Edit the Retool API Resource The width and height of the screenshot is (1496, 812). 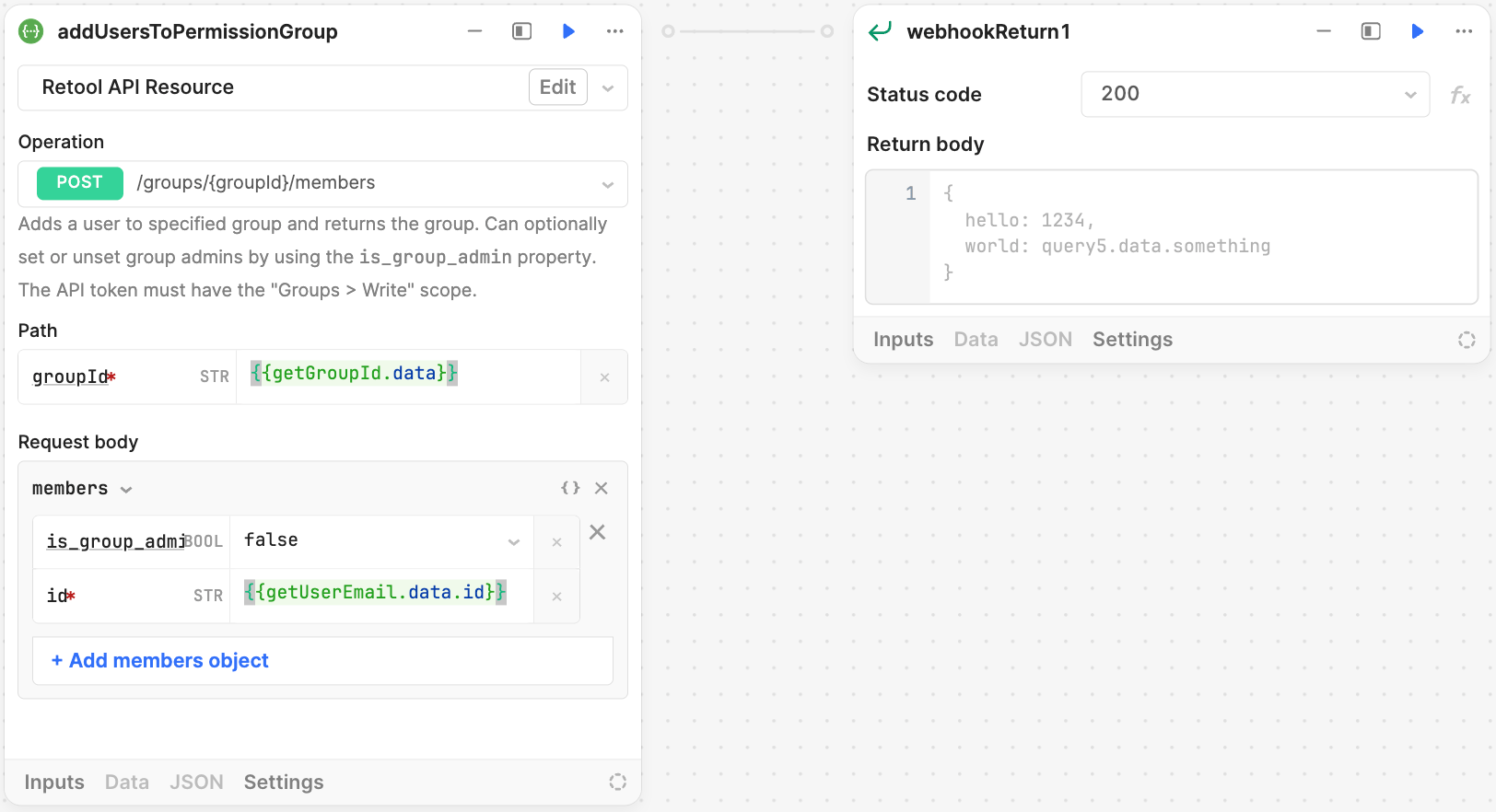pos(557,87)
